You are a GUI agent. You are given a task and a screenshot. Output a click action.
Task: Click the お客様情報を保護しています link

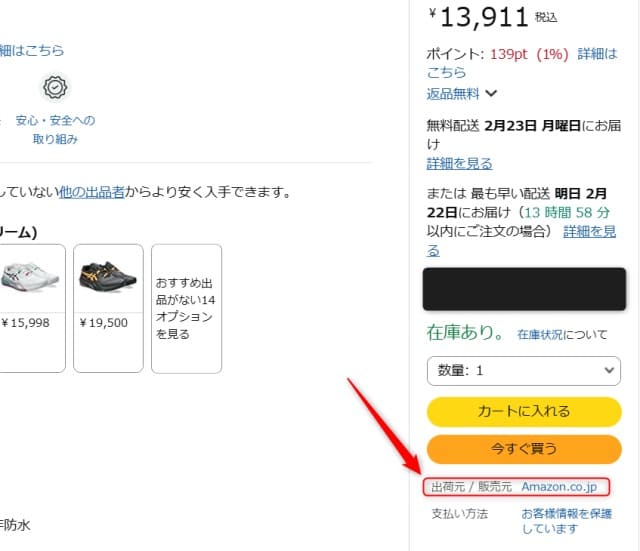564,520
